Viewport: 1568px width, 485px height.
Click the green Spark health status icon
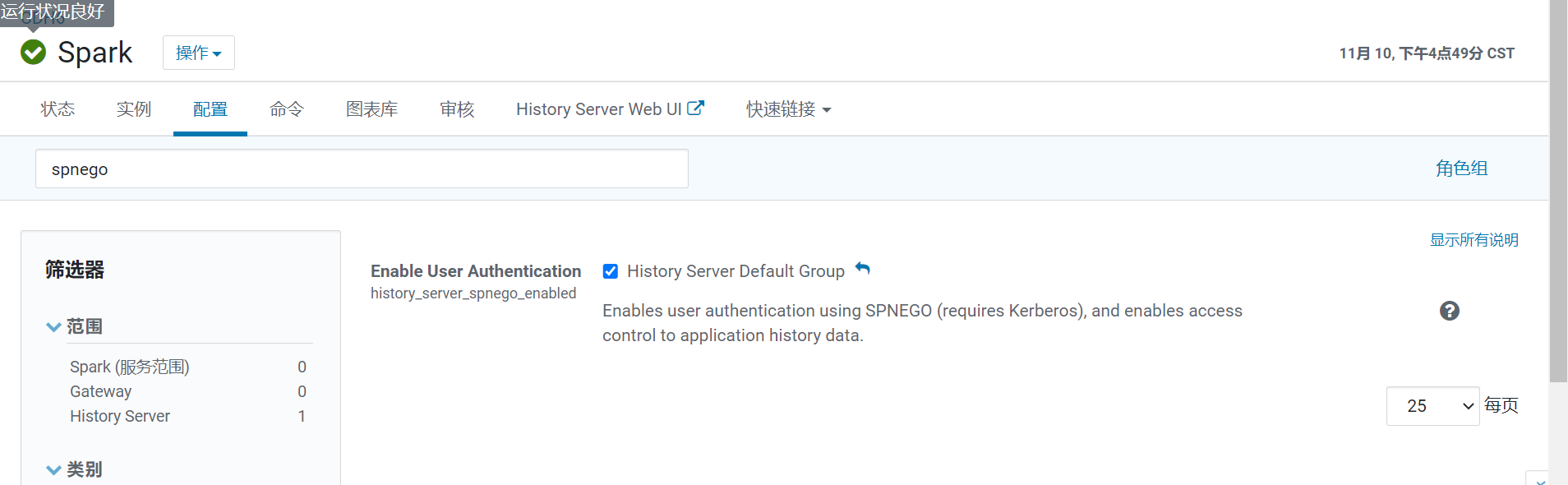33,53
